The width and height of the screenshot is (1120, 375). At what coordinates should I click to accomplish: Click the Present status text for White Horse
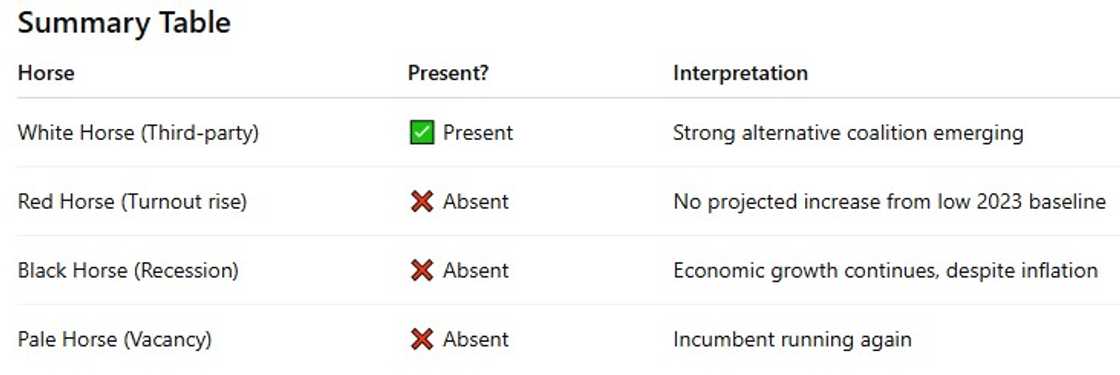point(478,133)
